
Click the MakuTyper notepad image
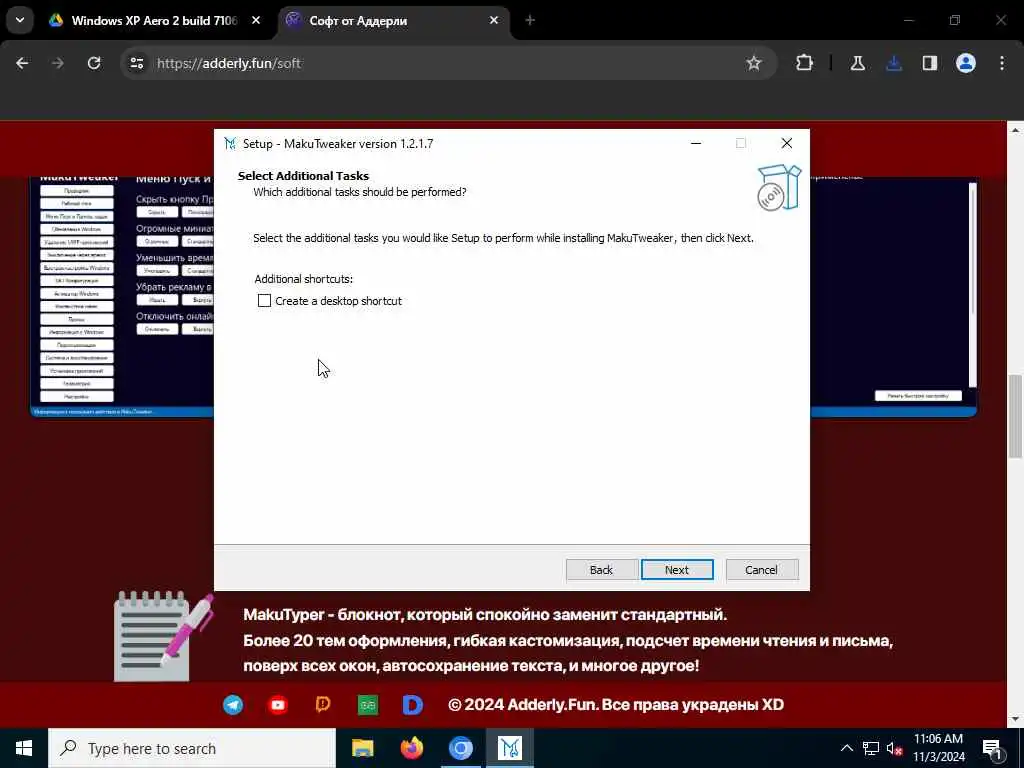tap(163, 636)
